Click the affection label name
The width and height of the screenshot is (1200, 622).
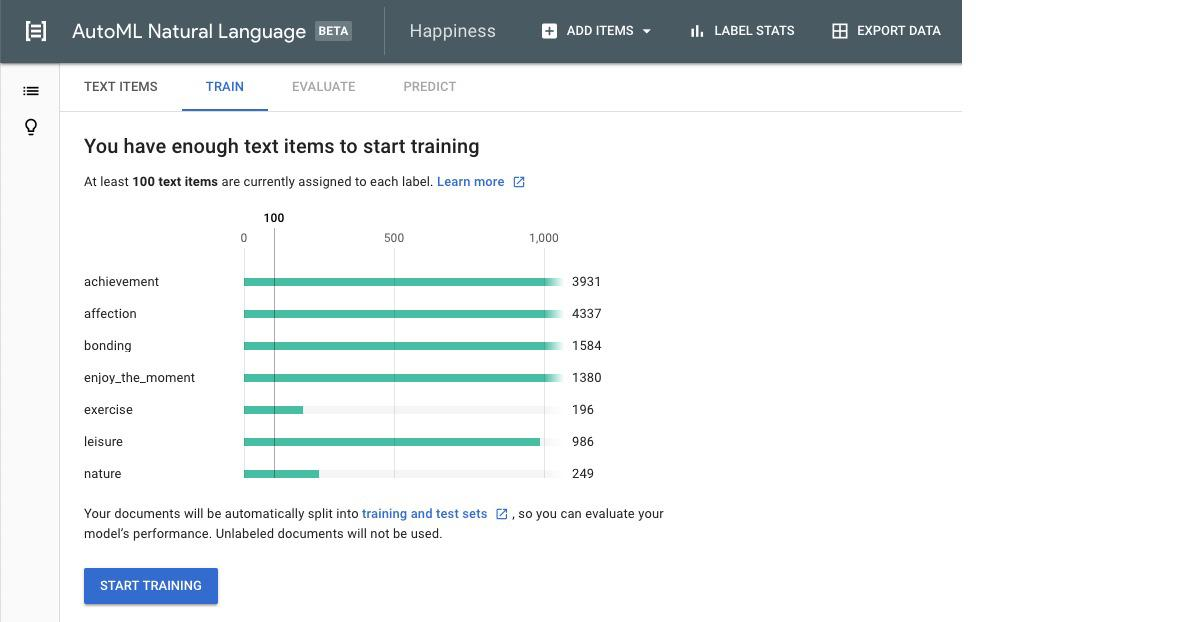pos(110,314)
